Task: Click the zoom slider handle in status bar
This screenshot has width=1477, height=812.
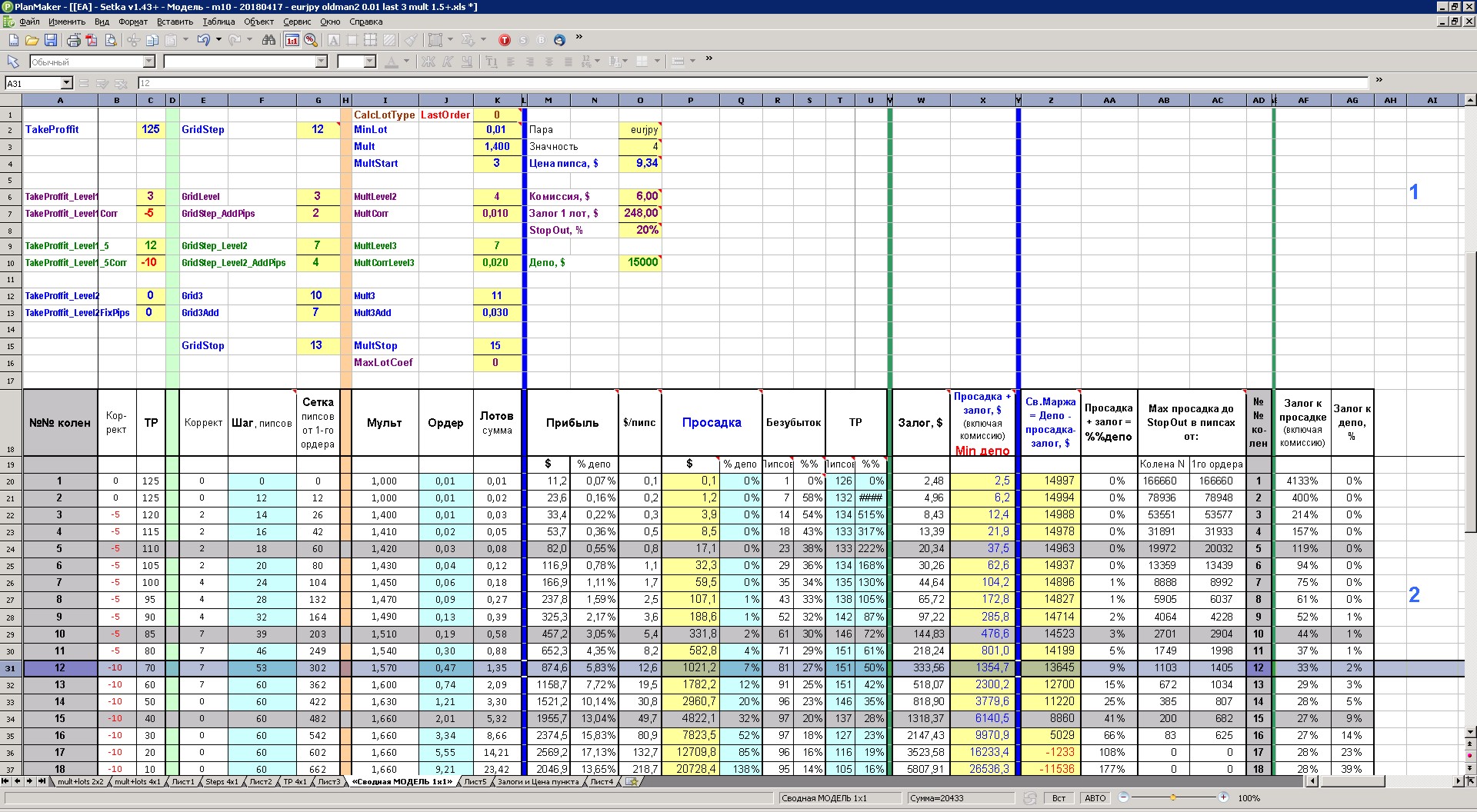Action: coord(1173,797)
